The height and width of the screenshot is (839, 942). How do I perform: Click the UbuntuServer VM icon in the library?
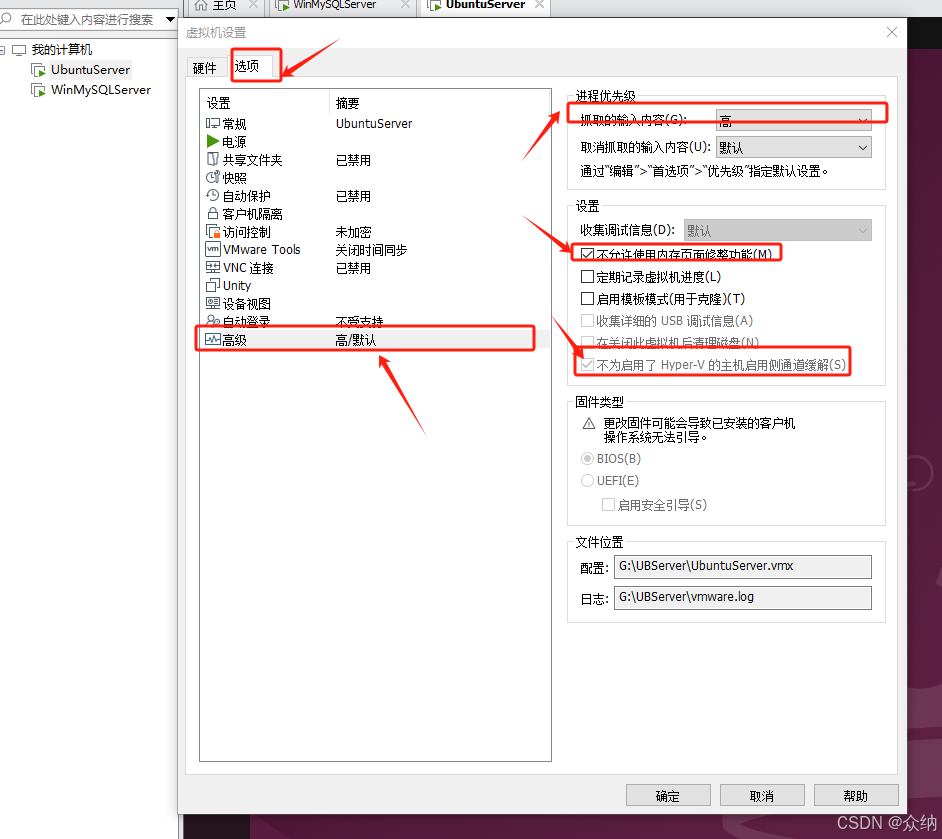click(x=38, y=70)
